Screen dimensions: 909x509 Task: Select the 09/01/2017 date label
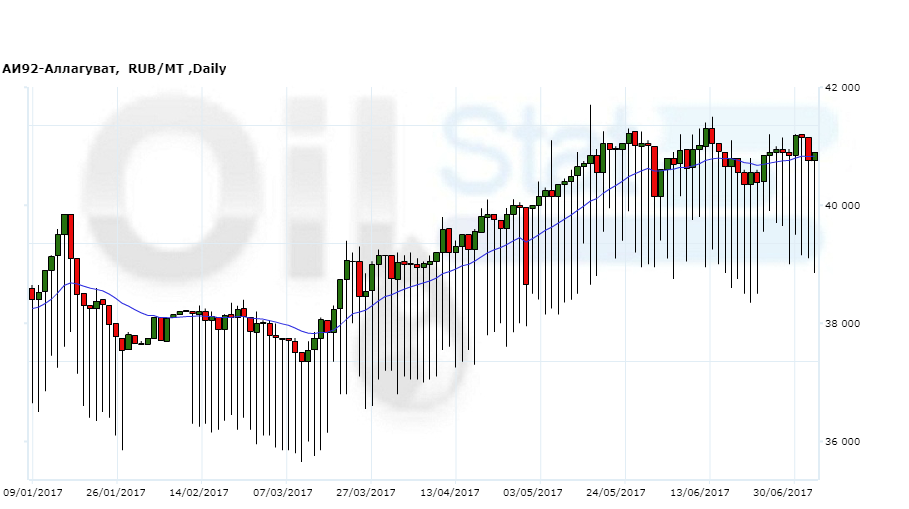(33, 493)
